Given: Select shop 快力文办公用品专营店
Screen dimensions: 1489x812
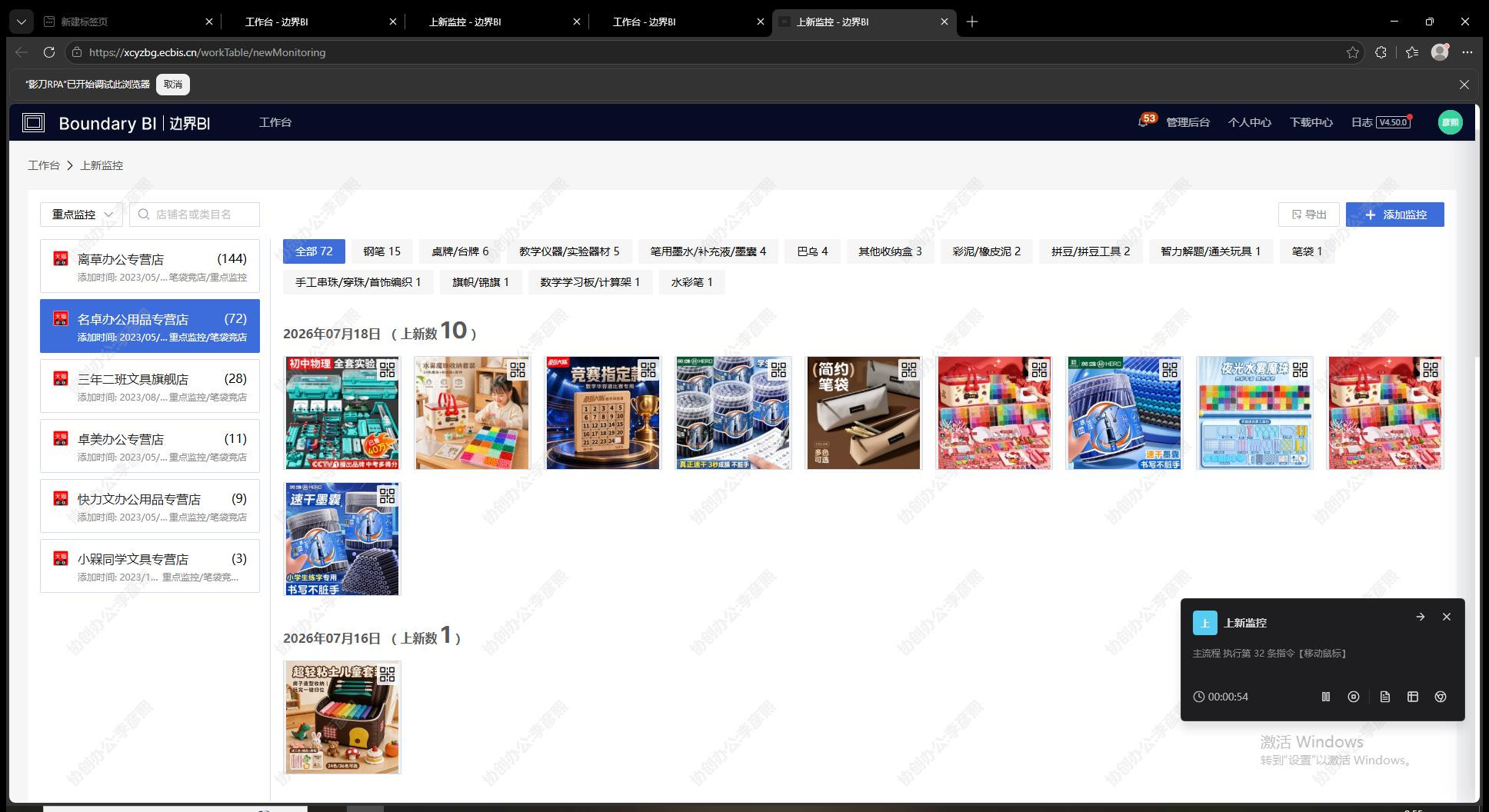Looking at the screenshot, I should 150,506.
